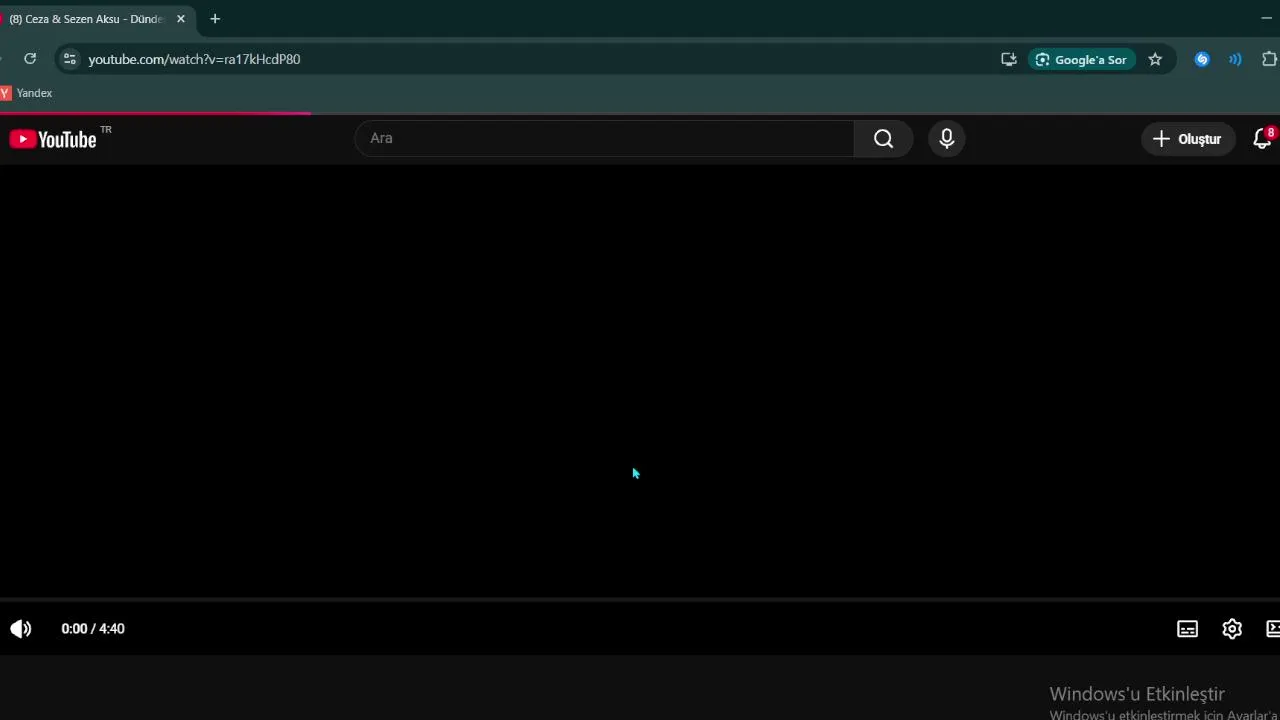Click the Google'a Sor lens button
The image size is (1280, 720).
click(x=1081, y=59)
